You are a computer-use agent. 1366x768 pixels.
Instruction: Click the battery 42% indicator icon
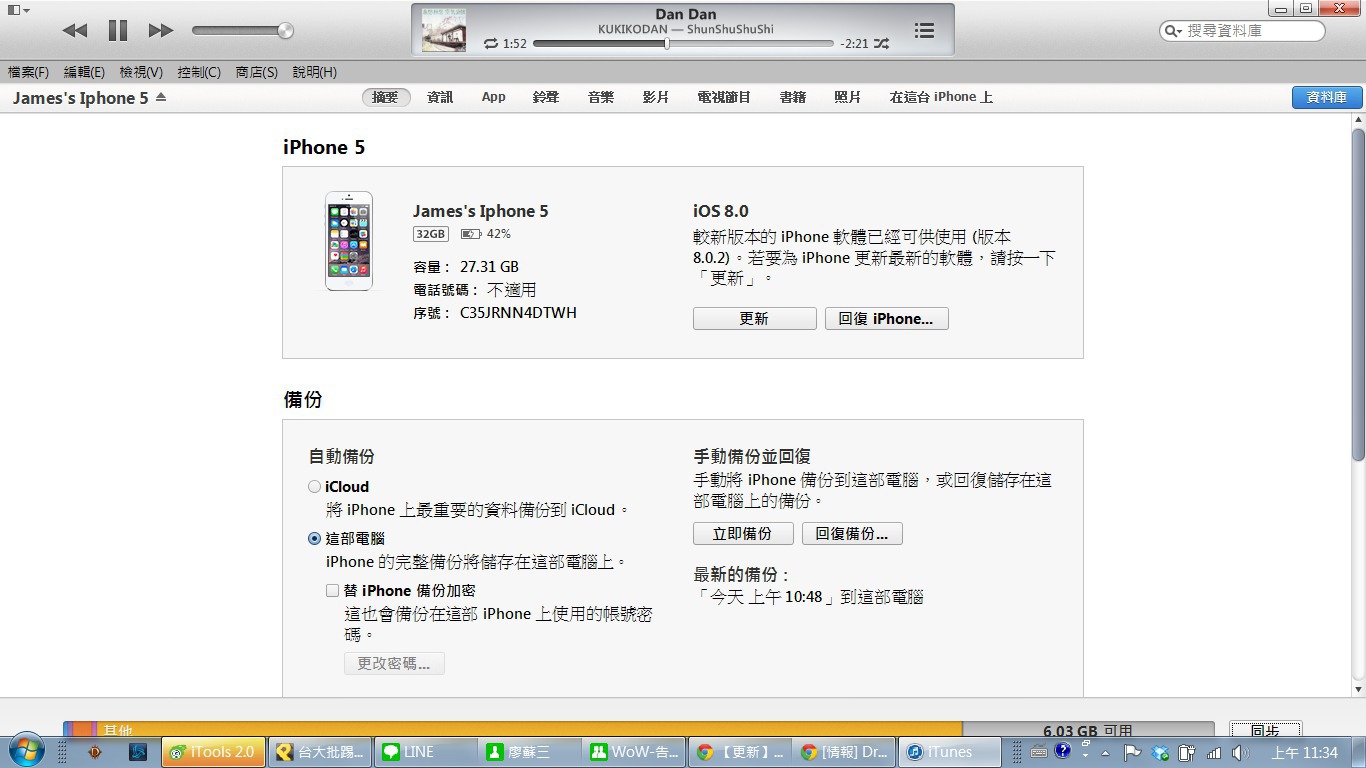[470, 234]
